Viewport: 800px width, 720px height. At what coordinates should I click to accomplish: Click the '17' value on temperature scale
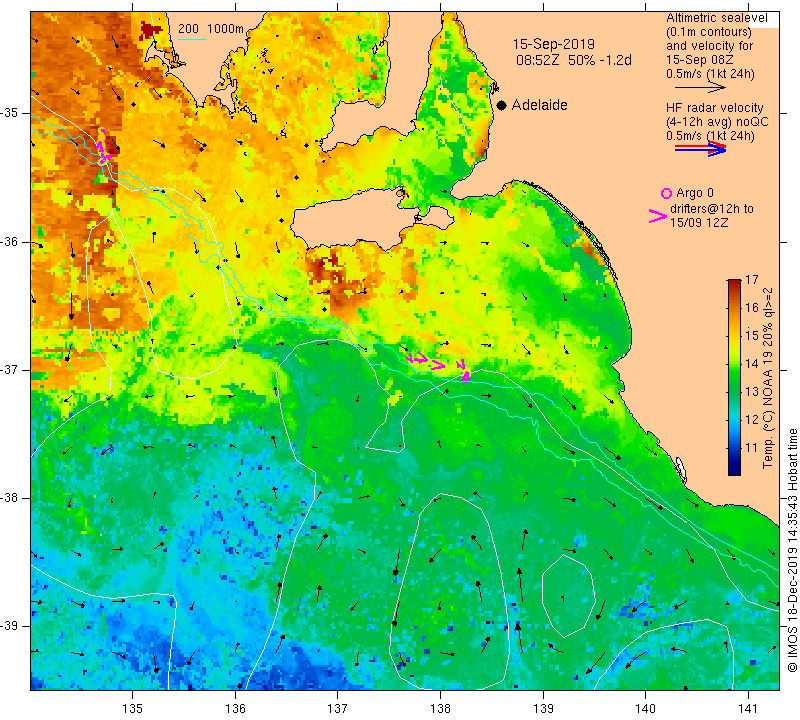[752, 280]
